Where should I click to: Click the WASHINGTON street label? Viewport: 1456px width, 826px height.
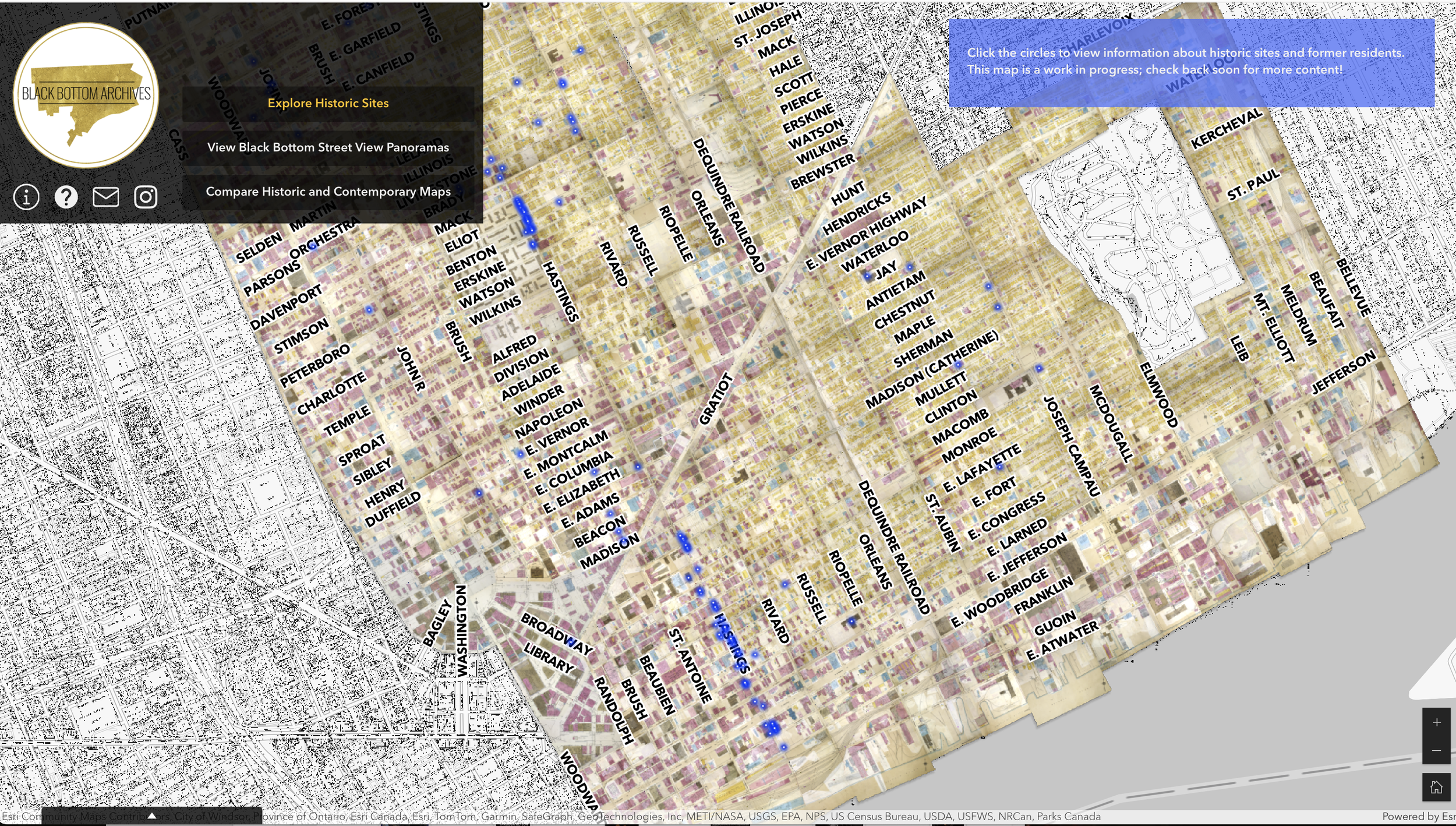pyautogui.click(x=461, y=631)
